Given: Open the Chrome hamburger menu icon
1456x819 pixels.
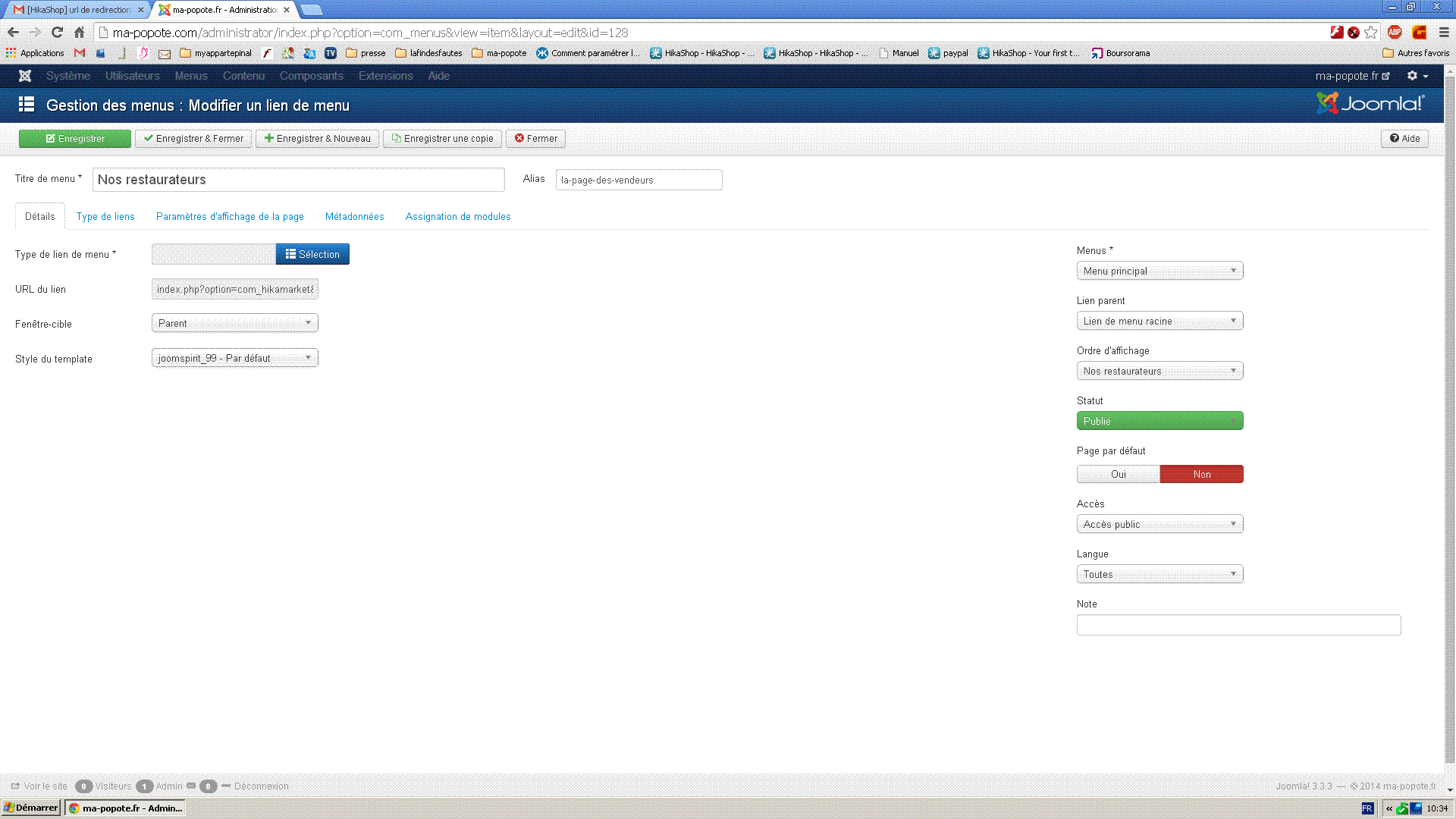Looking at the screenshot, I should click(x=1444, y=33).
